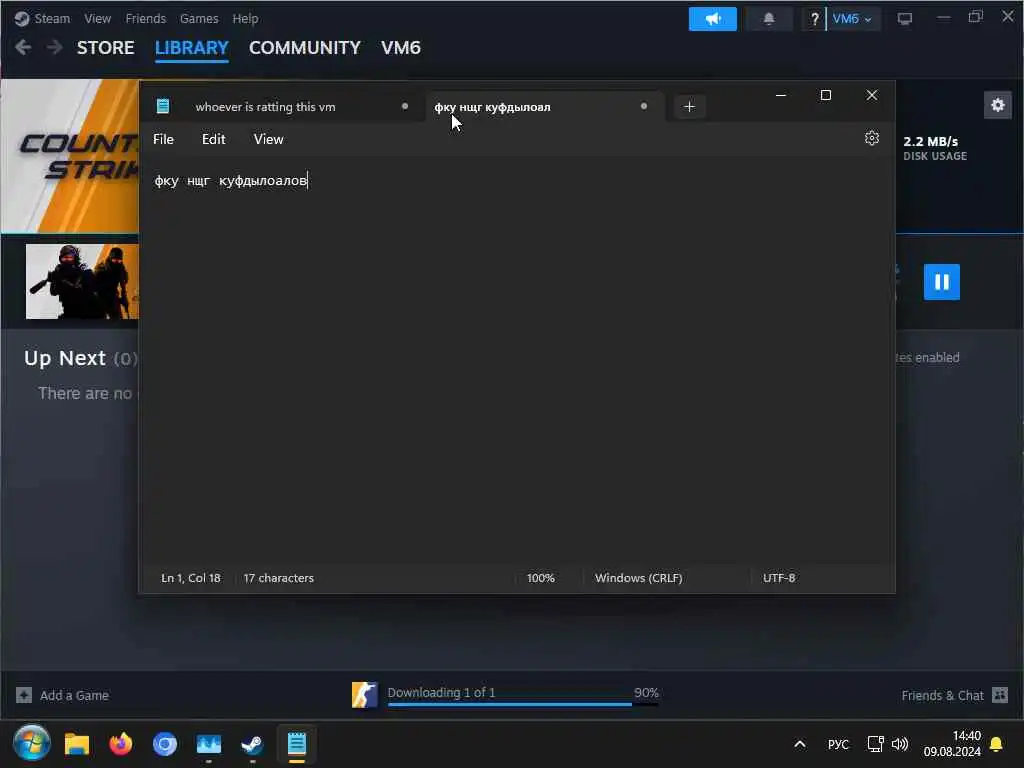Go to the Steam LIBRARY section
This screenshot has height=768, width=1024.
click(191, 48)
